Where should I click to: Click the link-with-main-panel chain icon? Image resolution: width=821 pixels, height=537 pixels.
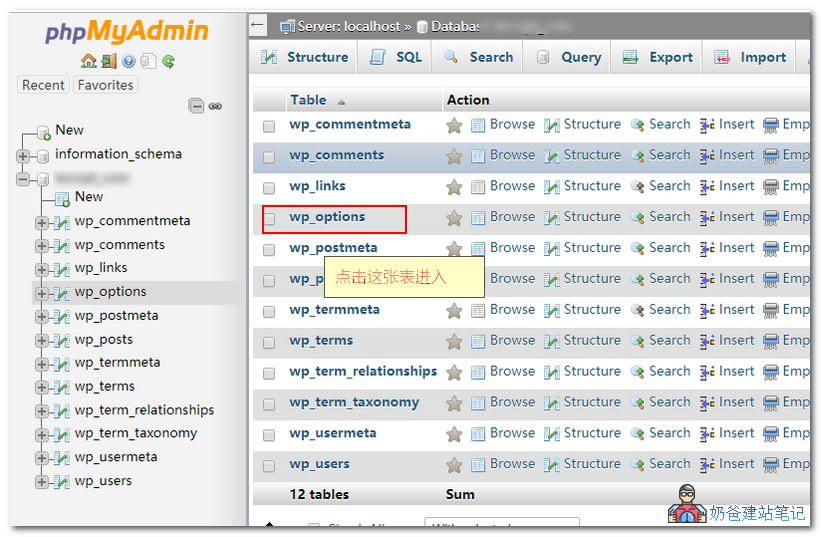(x=215, y=106)
